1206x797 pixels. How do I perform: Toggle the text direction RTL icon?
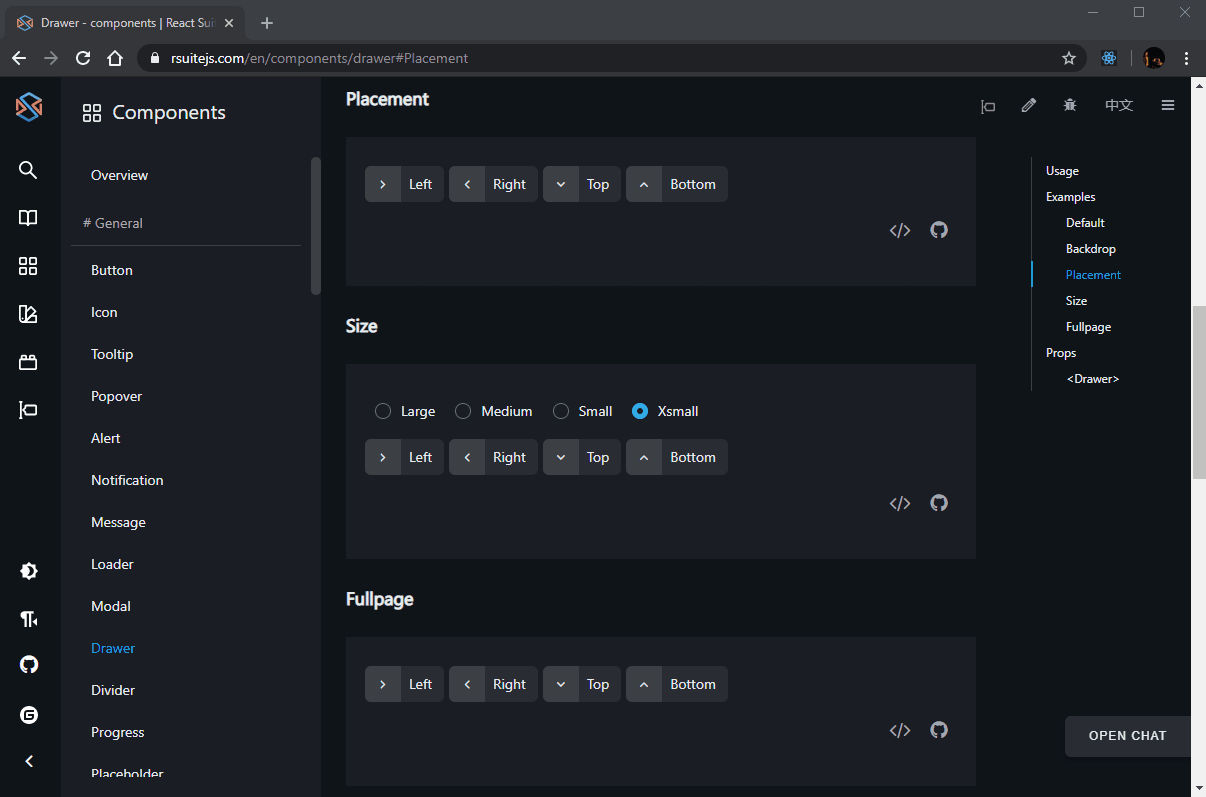[29, 619]
